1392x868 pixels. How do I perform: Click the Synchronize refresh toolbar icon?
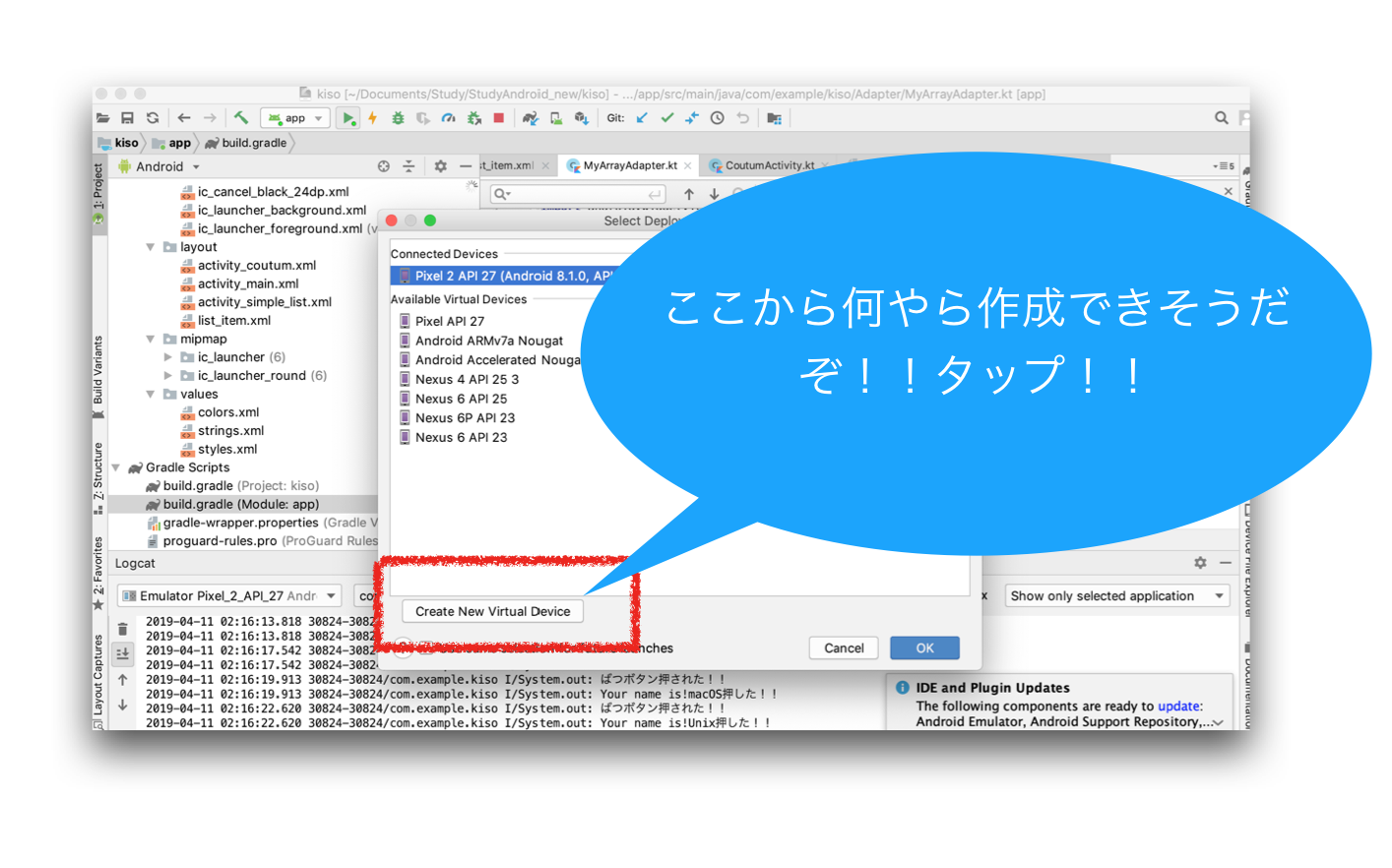pos(153,118)
